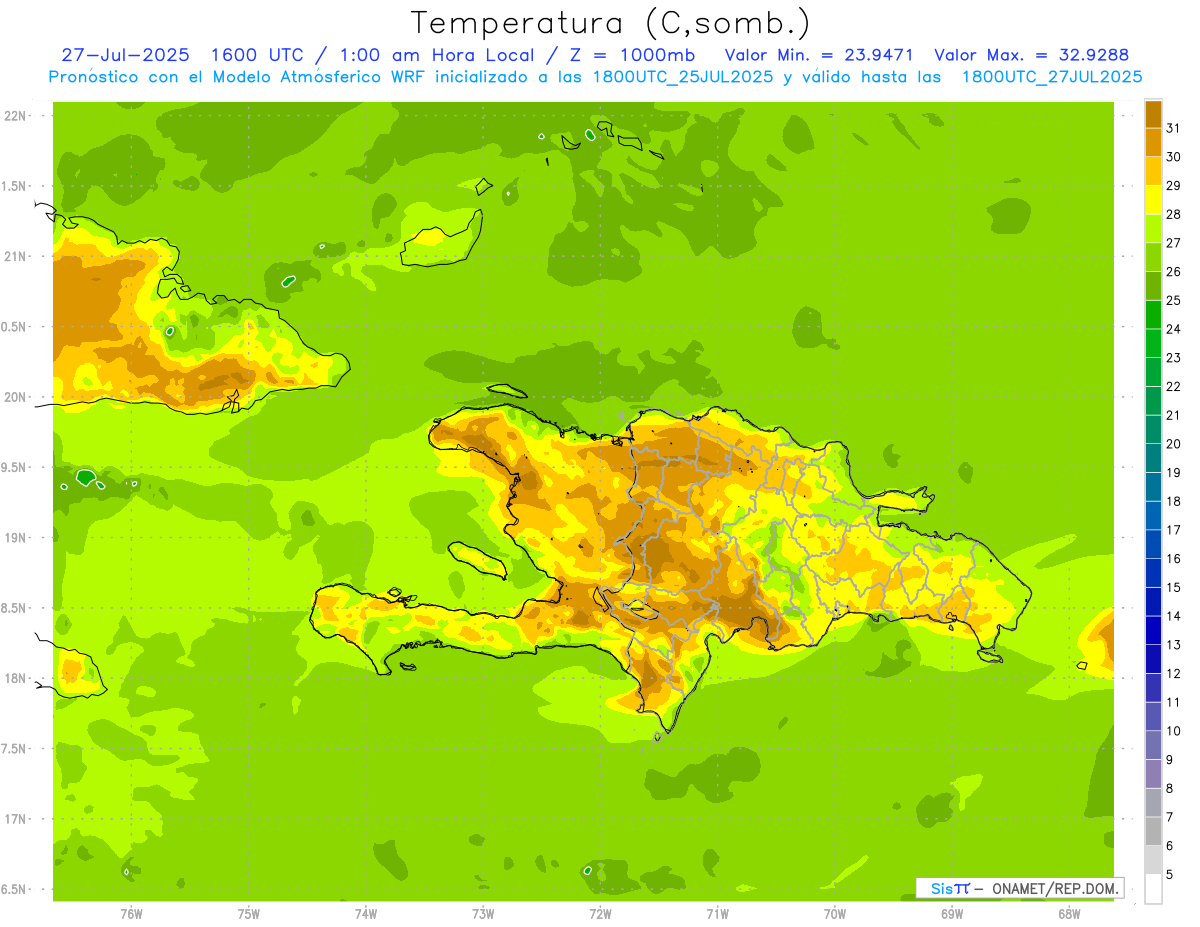
Task: Click the title 'Temperatura (C,somb.)'
Action: click(x=610, y=22)
